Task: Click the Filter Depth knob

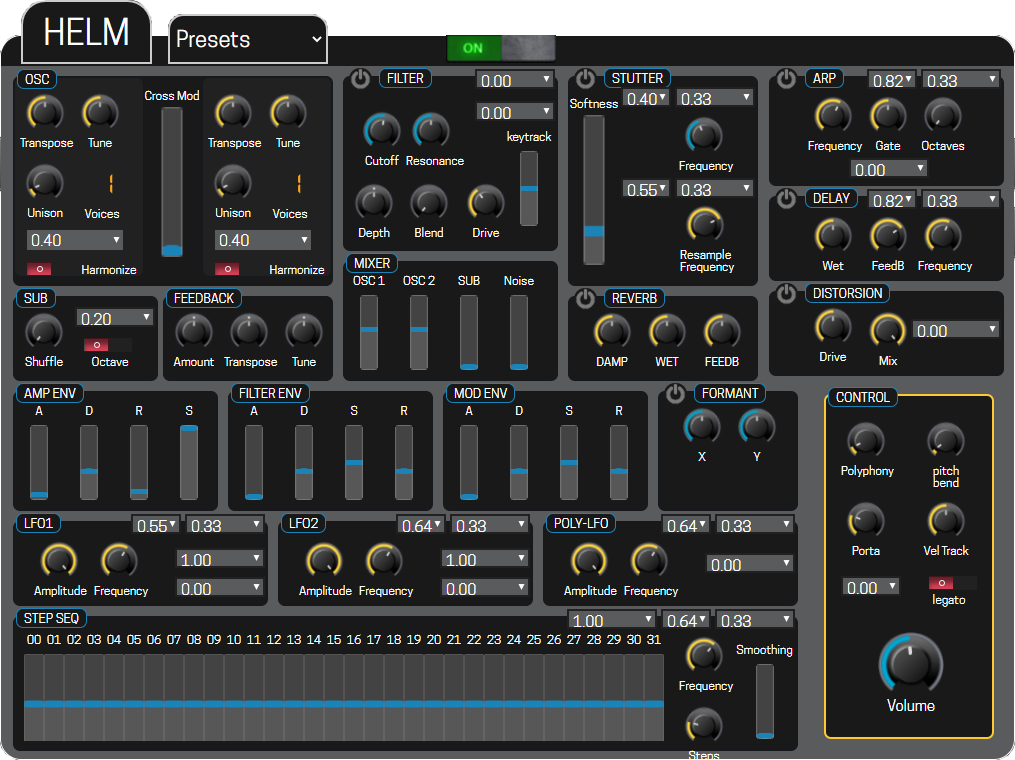Action: [x=374, y=202]
